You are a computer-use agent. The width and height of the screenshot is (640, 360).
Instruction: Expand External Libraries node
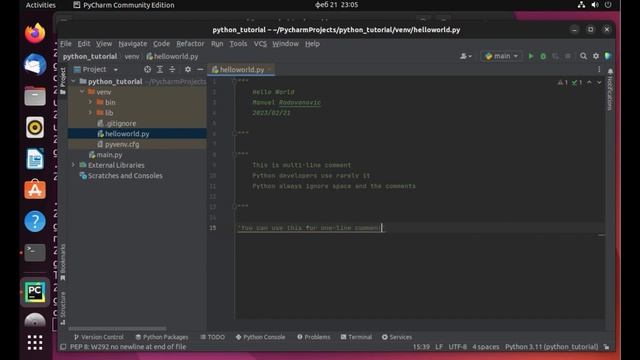[73, 165]
